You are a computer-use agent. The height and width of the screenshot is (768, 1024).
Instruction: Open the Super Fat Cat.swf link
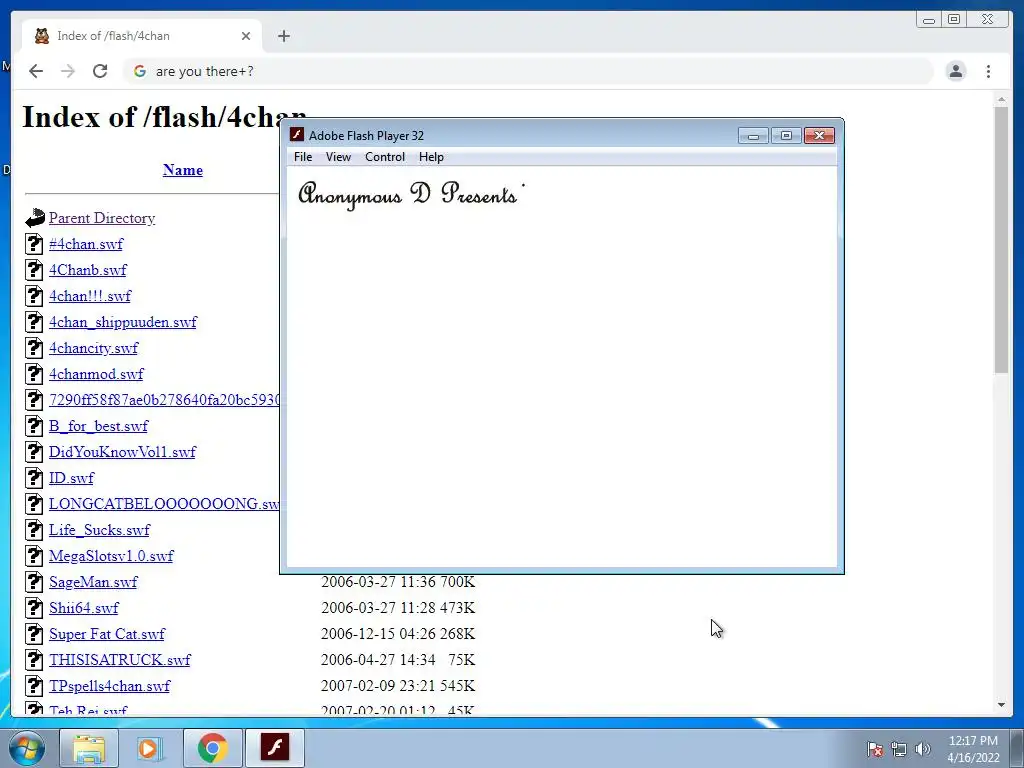(x=107, y=634)
